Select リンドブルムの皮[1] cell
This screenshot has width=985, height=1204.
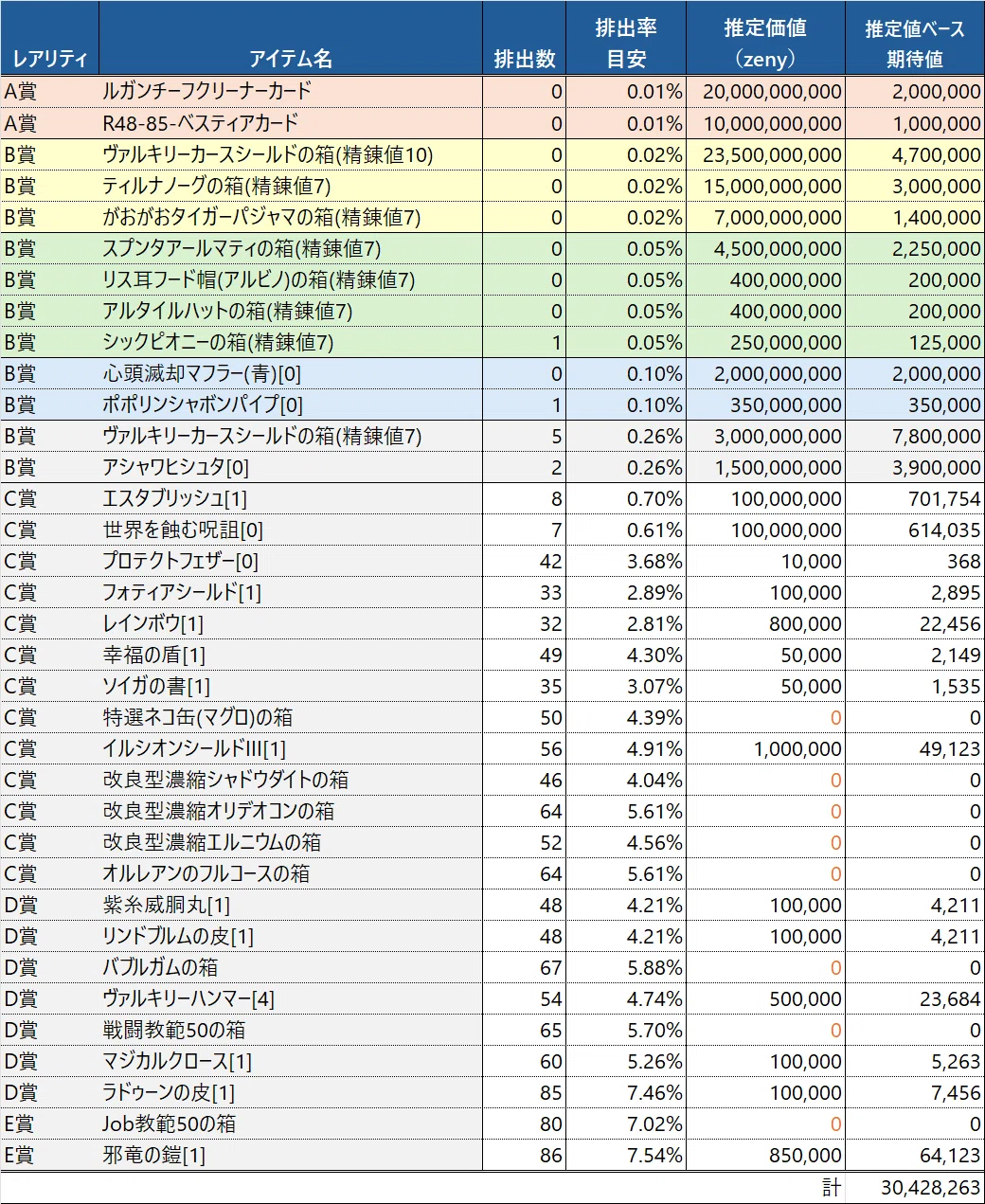pyautogui.click(x=291, y=936)
